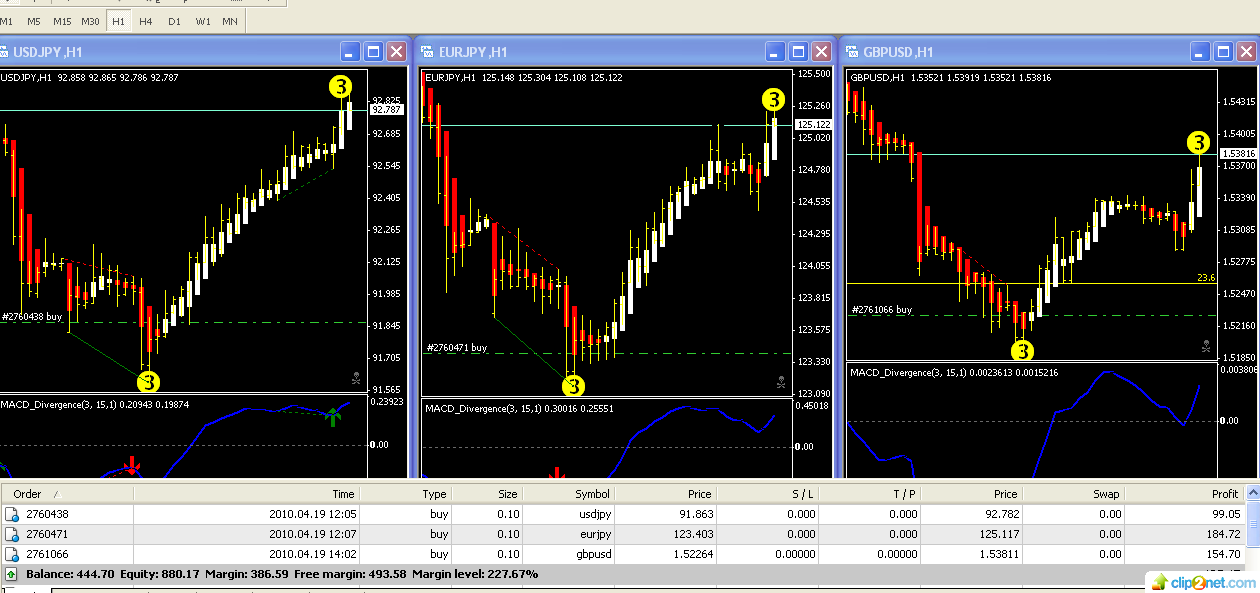Select the GBPUSD,H1 window title bar

pyautogui.click(x=1052, y=52)
